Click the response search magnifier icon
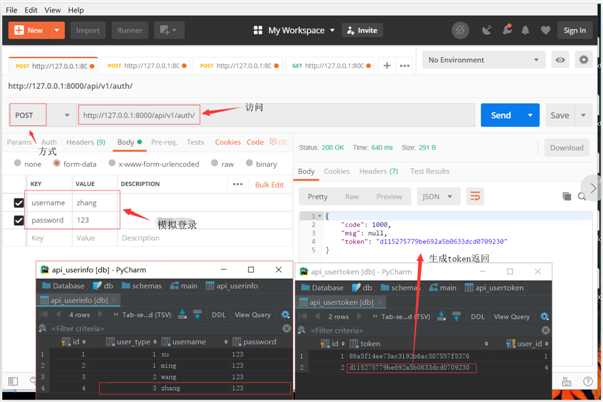 (582, 197)
